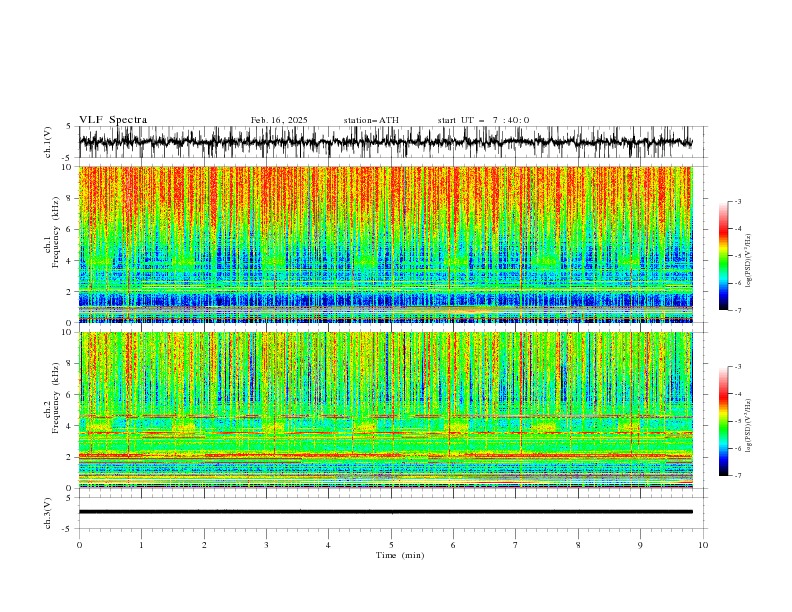Click the "start UT = 7 :40: 0" text
Image resolution: width=792 pixels, height=612 pixels.
point(483,120)
